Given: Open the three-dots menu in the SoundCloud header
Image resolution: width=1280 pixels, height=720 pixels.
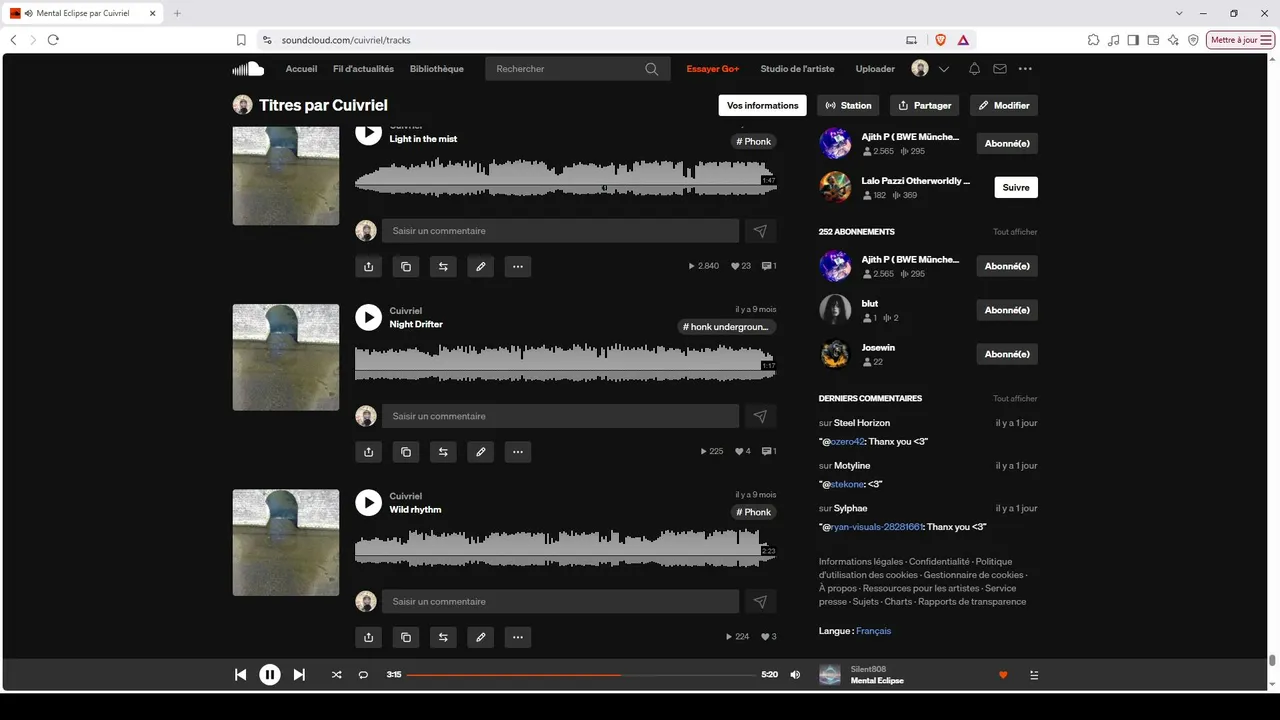Looking at the screenshot, I should tap(1025, 69).
